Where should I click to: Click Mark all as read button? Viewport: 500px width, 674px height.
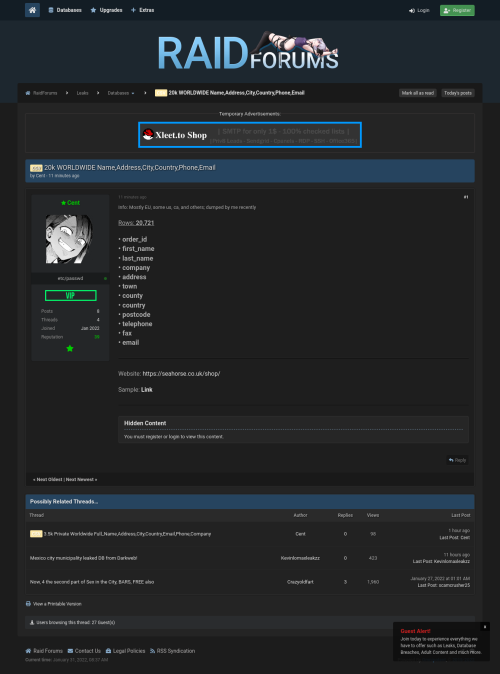417,93
